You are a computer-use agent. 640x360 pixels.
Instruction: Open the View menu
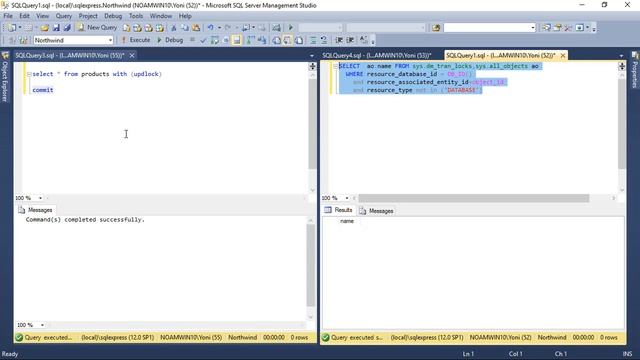click(42, 16)
